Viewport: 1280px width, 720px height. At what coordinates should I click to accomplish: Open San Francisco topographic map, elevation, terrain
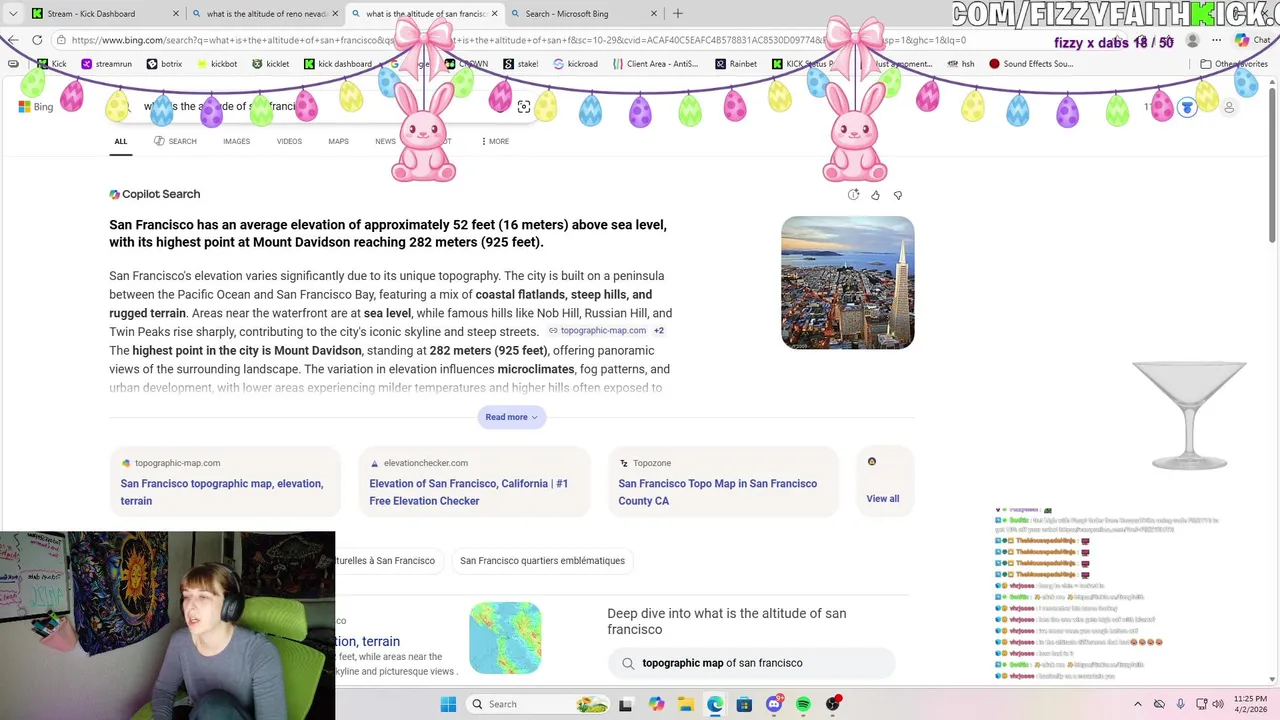[222, 492]
